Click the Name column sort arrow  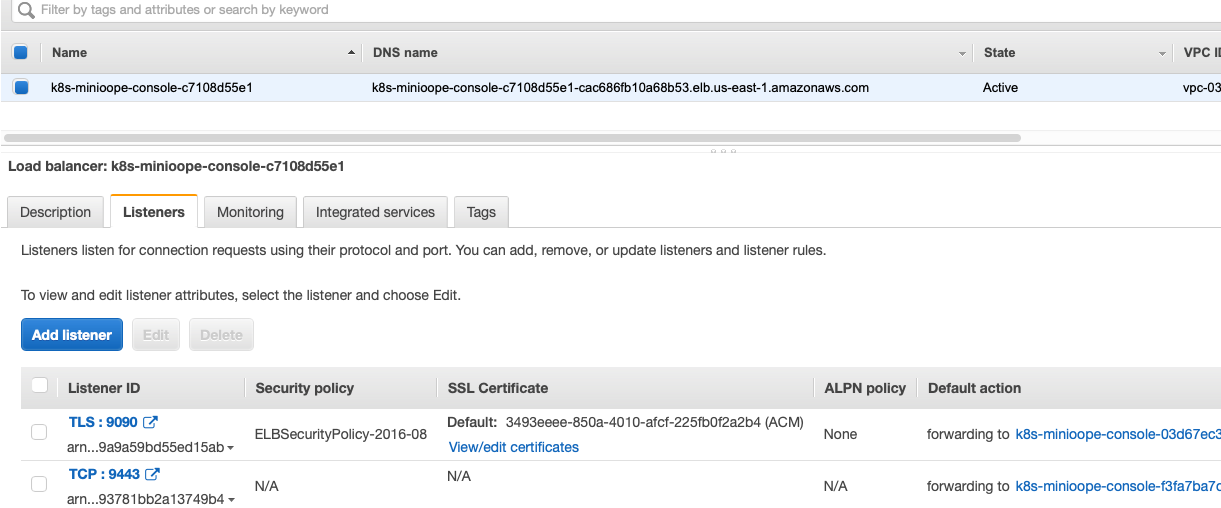tap(351, 53)
